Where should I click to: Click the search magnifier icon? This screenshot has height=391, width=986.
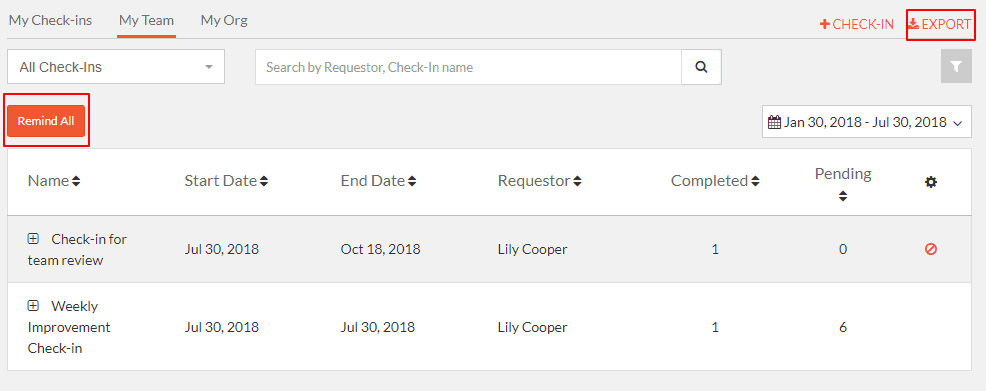(701, 67)
